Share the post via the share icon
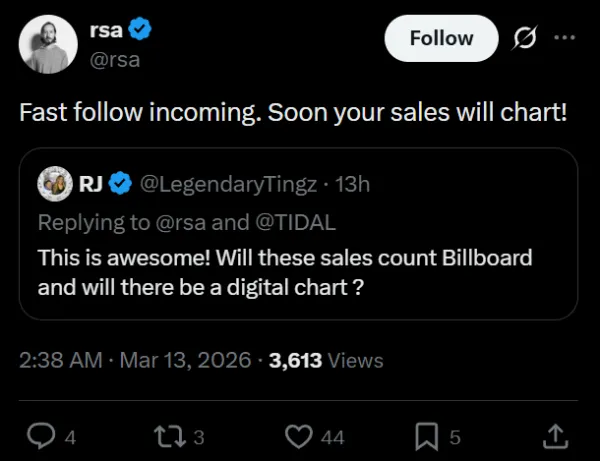600x461 pixels. click(555, 436)
